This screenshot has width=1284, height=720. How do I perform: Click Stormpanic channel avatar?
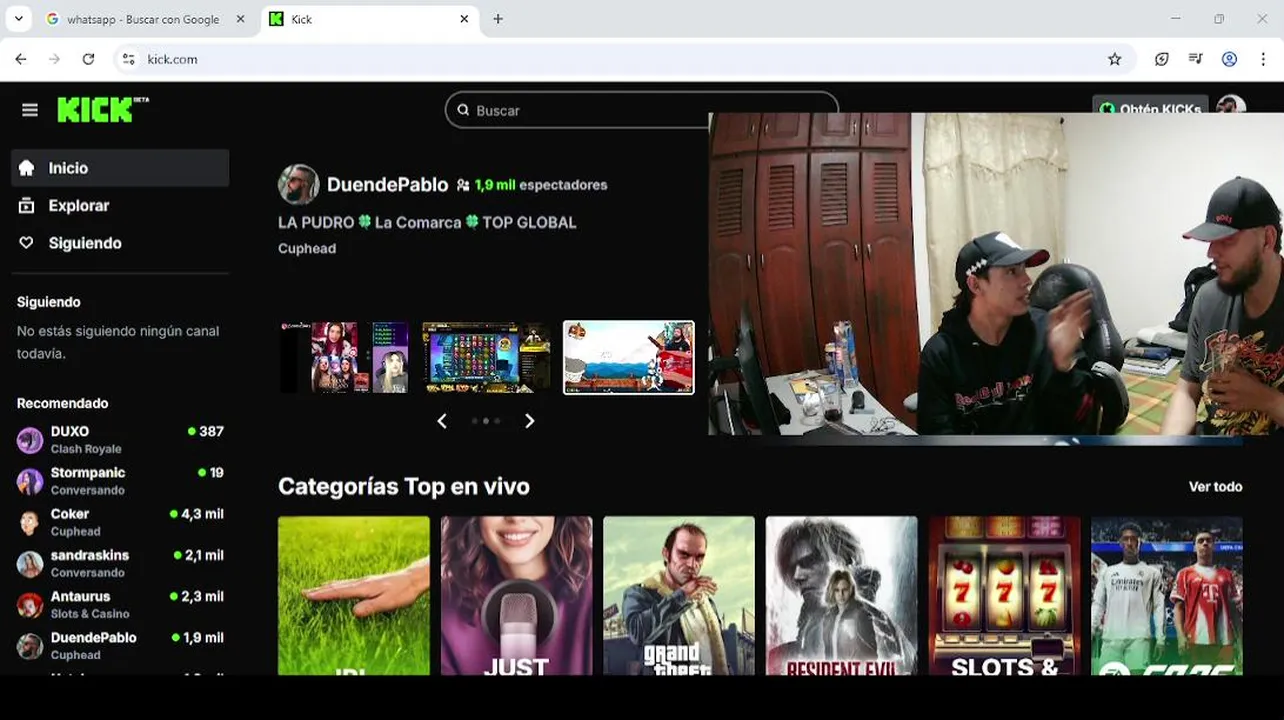tap(30, 481)
